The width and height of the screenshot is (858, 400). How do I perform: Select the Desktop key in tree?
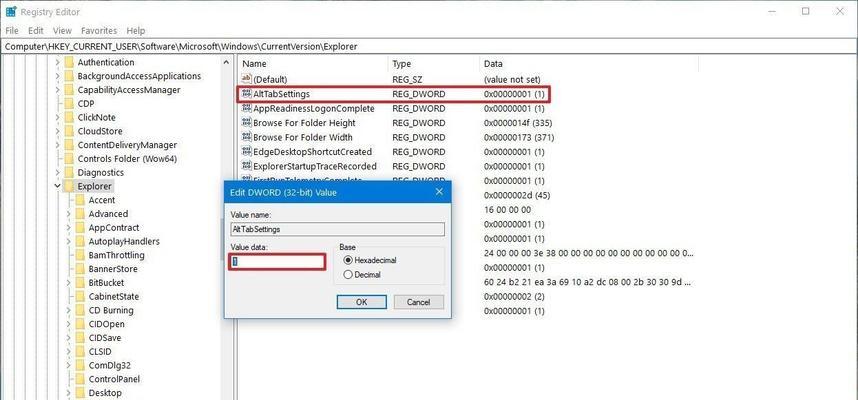point(105,393)
